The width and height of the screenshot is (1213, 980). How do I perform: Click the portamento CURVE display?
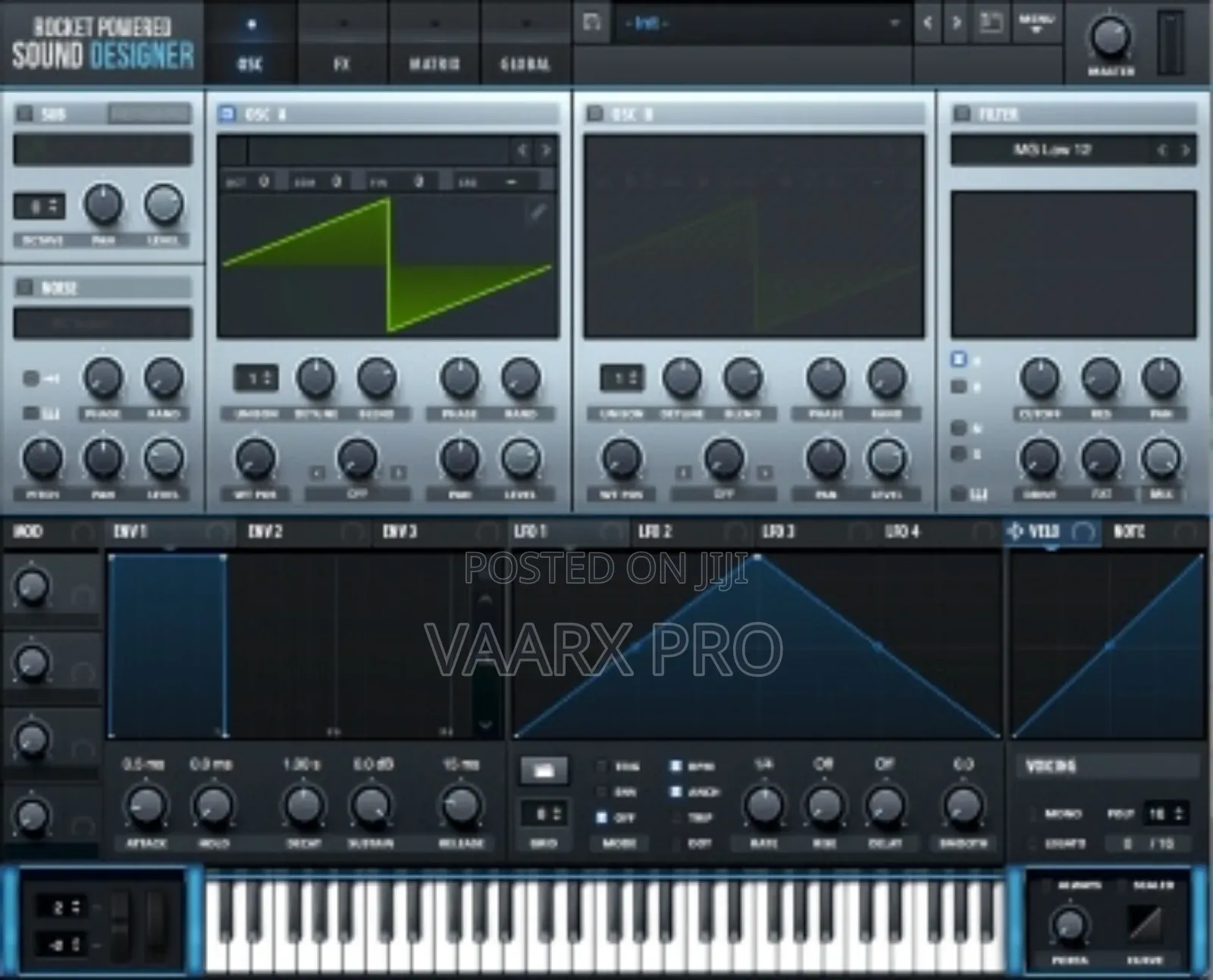coord(1145,923)
